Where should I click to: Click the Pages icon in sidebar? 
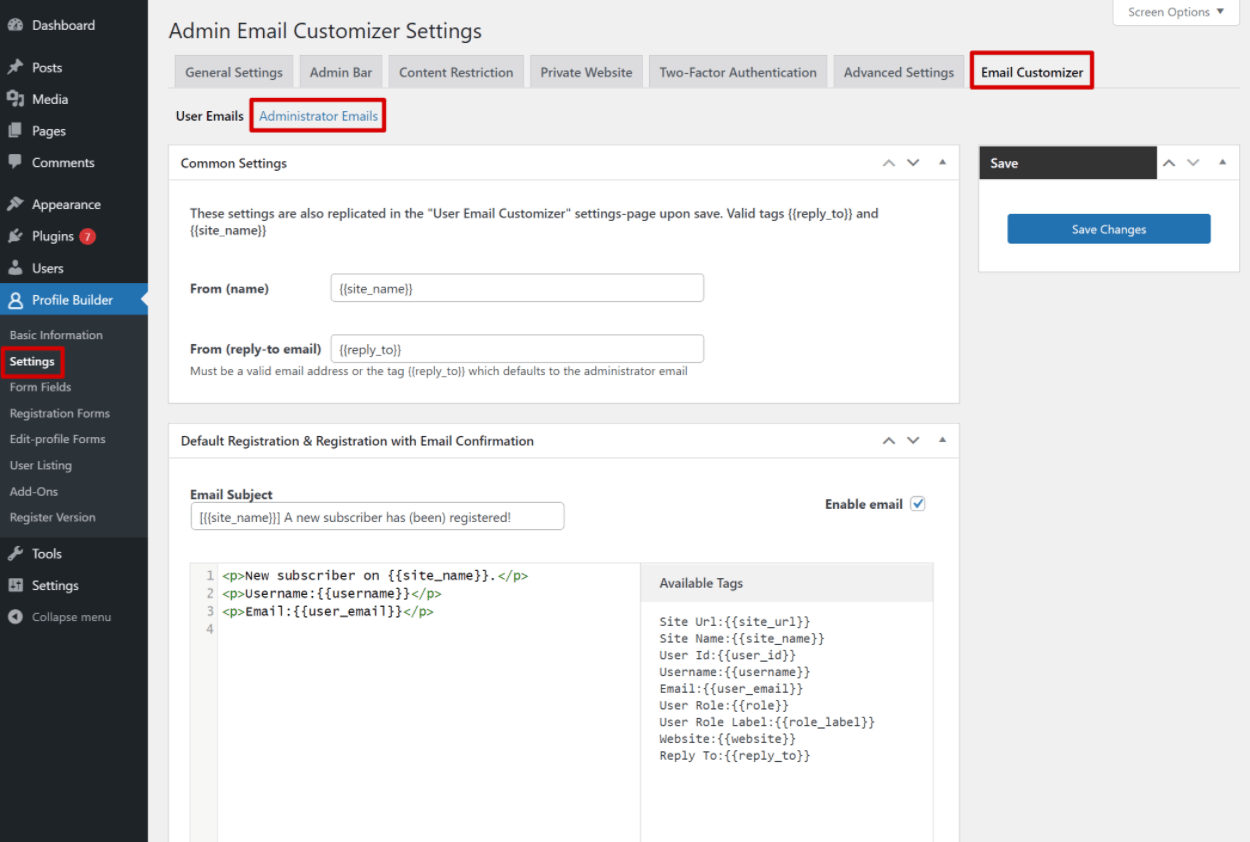(x=15, y=131)
